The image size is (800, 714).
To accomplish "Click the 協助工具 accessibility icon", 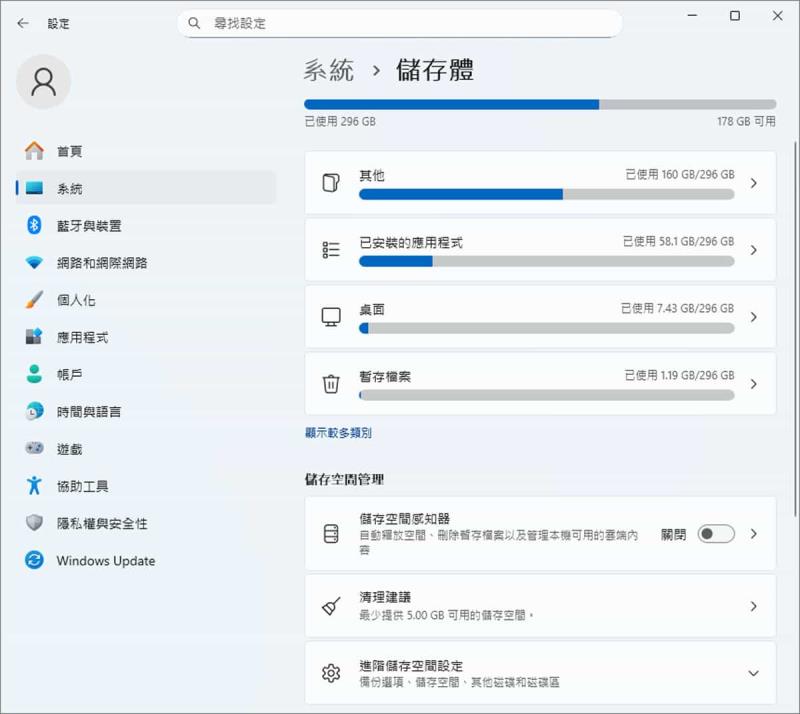I will [34, 486].
